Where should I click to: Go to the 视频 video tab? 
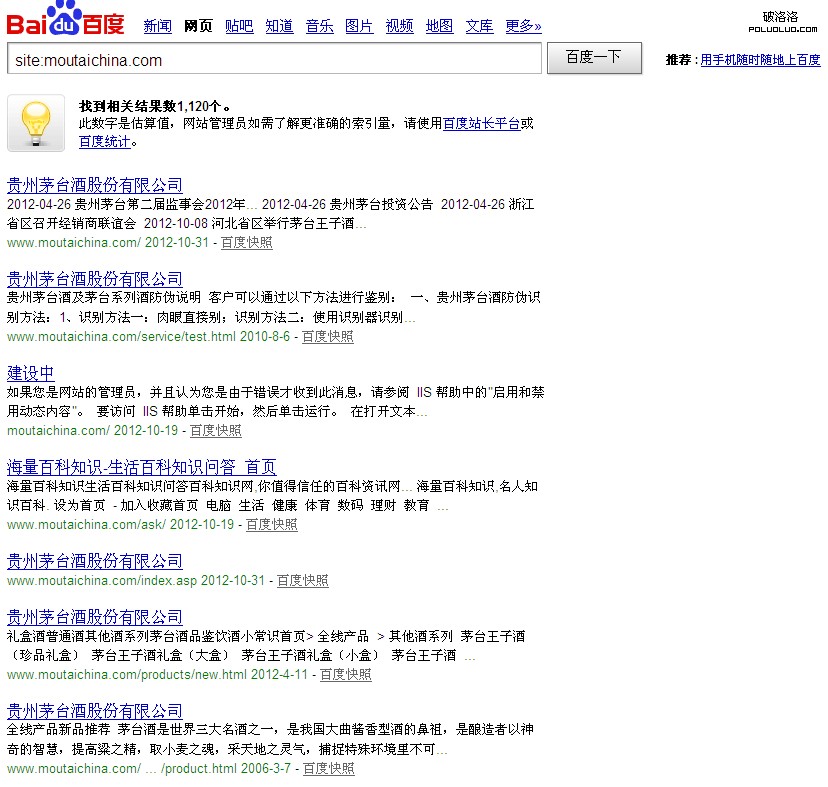coord(399,26)
